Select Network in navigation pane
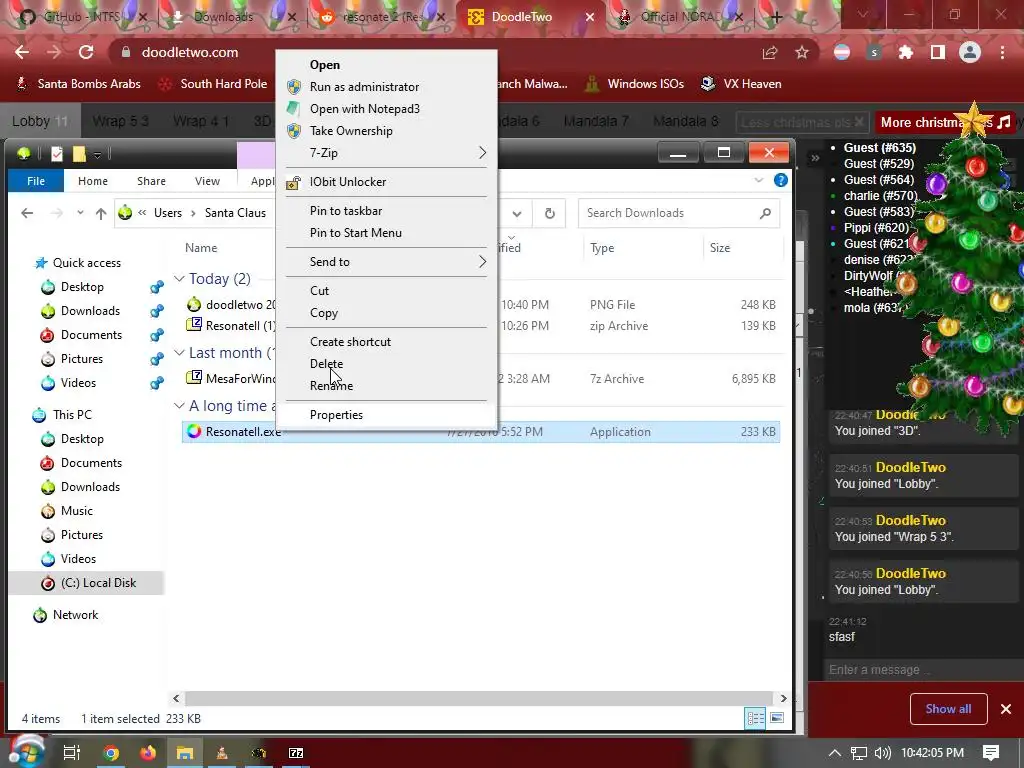The height and width of the screenshot is (768, 1024). 75,615
